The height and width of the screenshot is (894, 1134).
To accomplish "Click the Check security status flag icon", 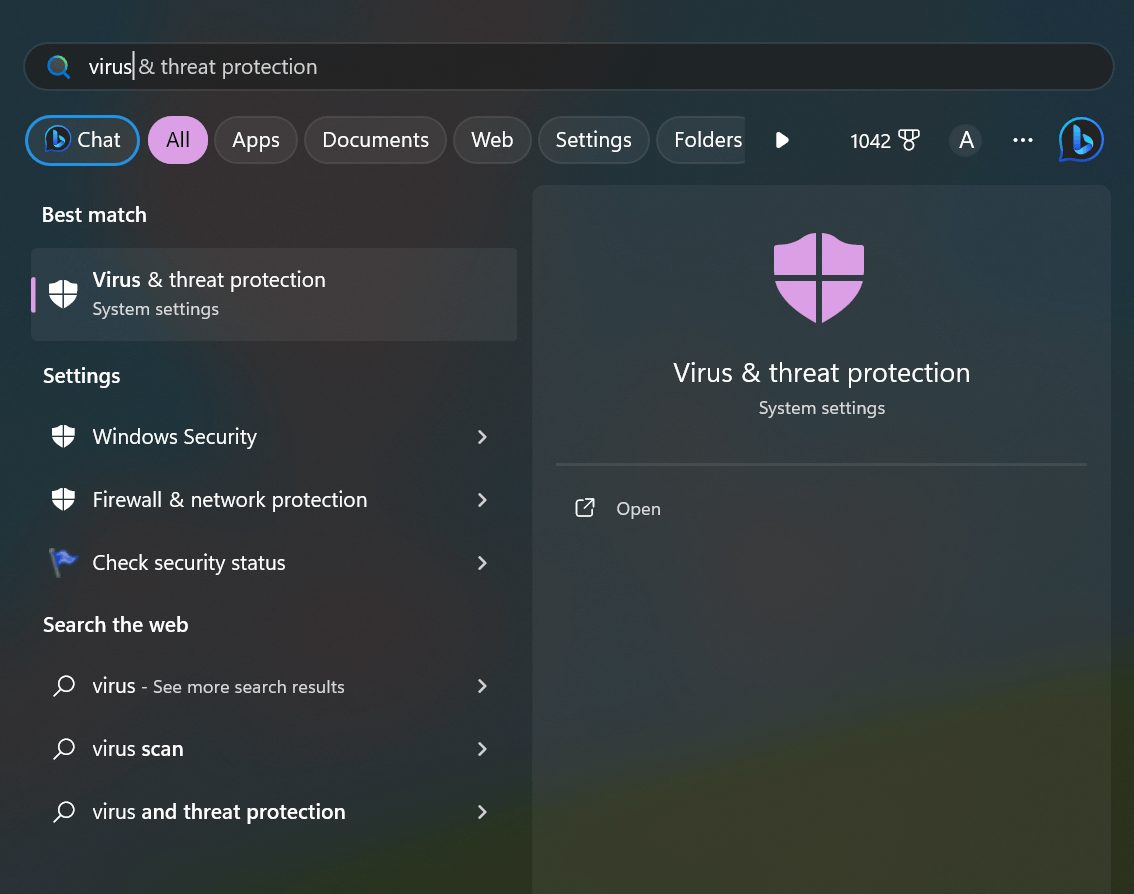I will tap(63, 563).
